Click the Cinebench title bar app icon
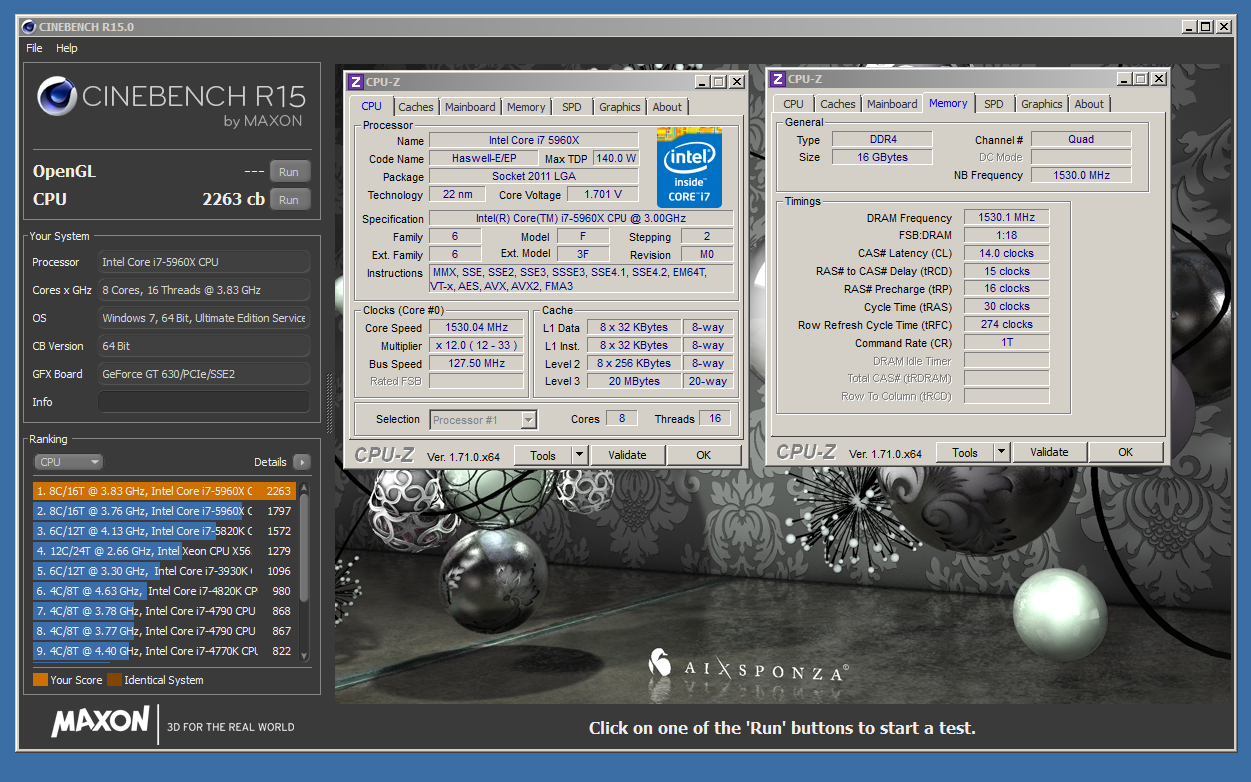 (x=29, y=27)
